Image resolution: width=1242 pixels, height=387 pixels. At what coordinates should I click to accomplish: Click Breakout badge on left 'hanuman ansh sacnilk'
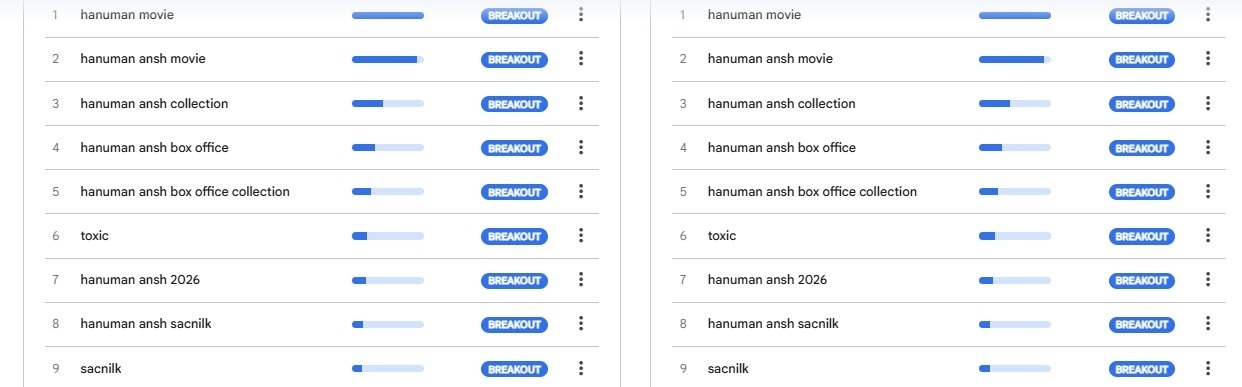[514, 325]
